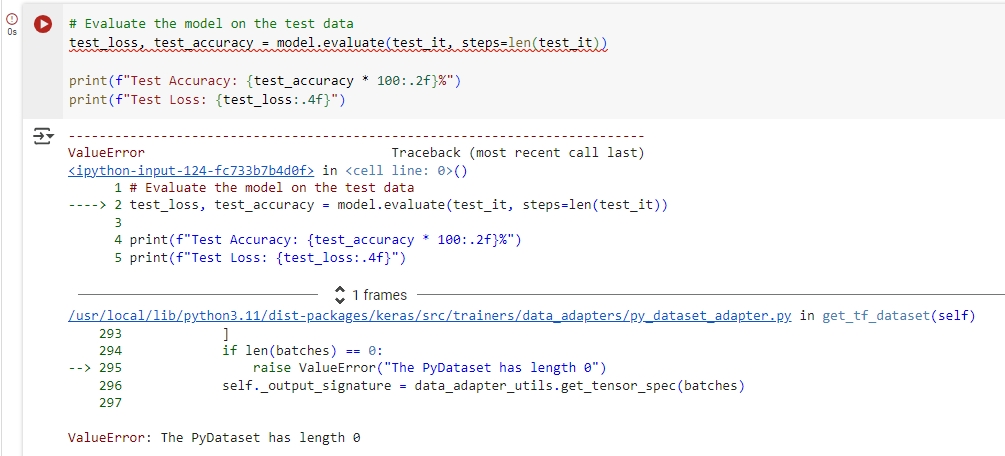Click traceback line 295 raise ValueError

(429, 367)
